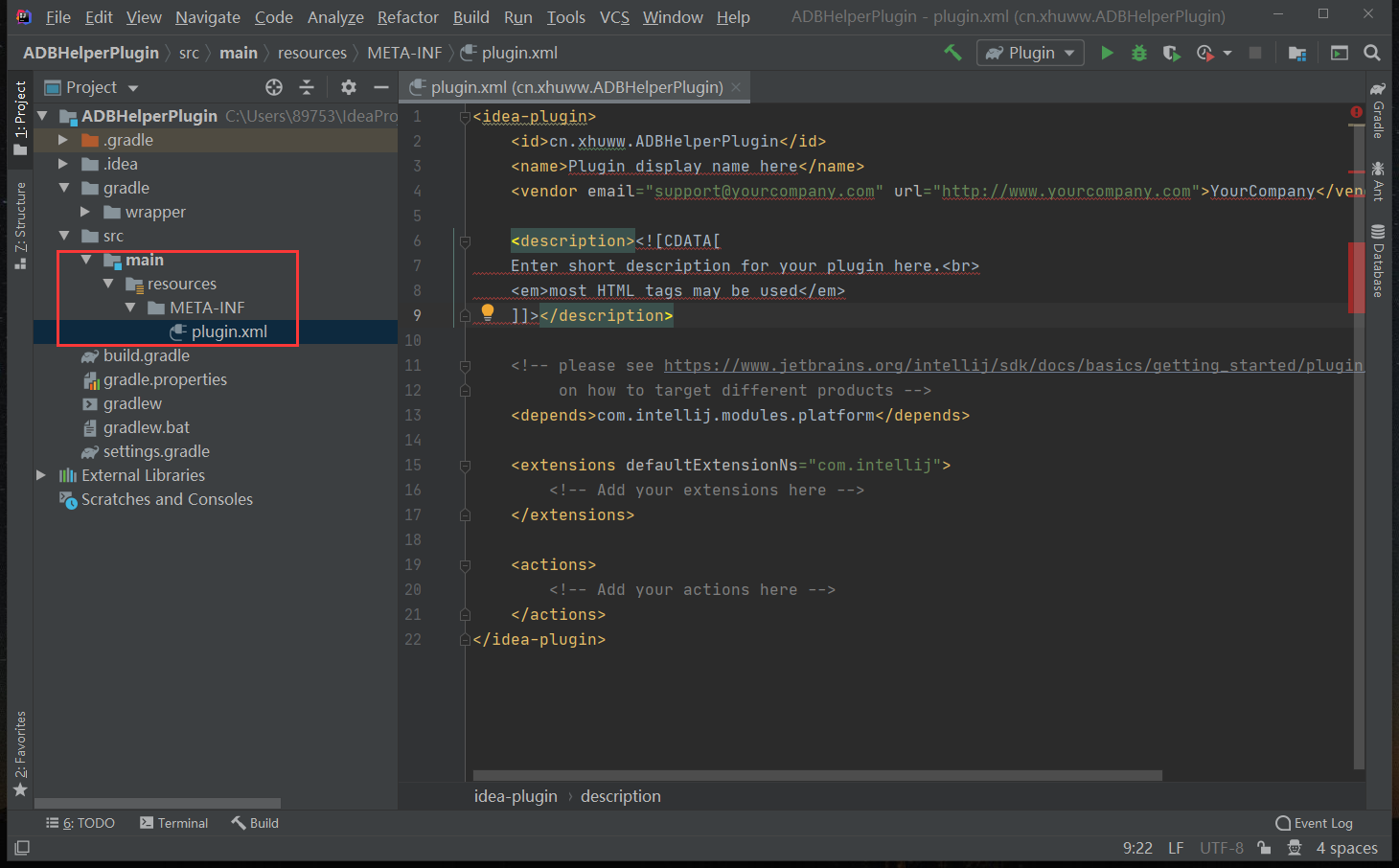The width and height of the screenshot is (1399, 868).
Task: Open the TODO tool window
Action: pyautogui.click(x=81, y=822)
